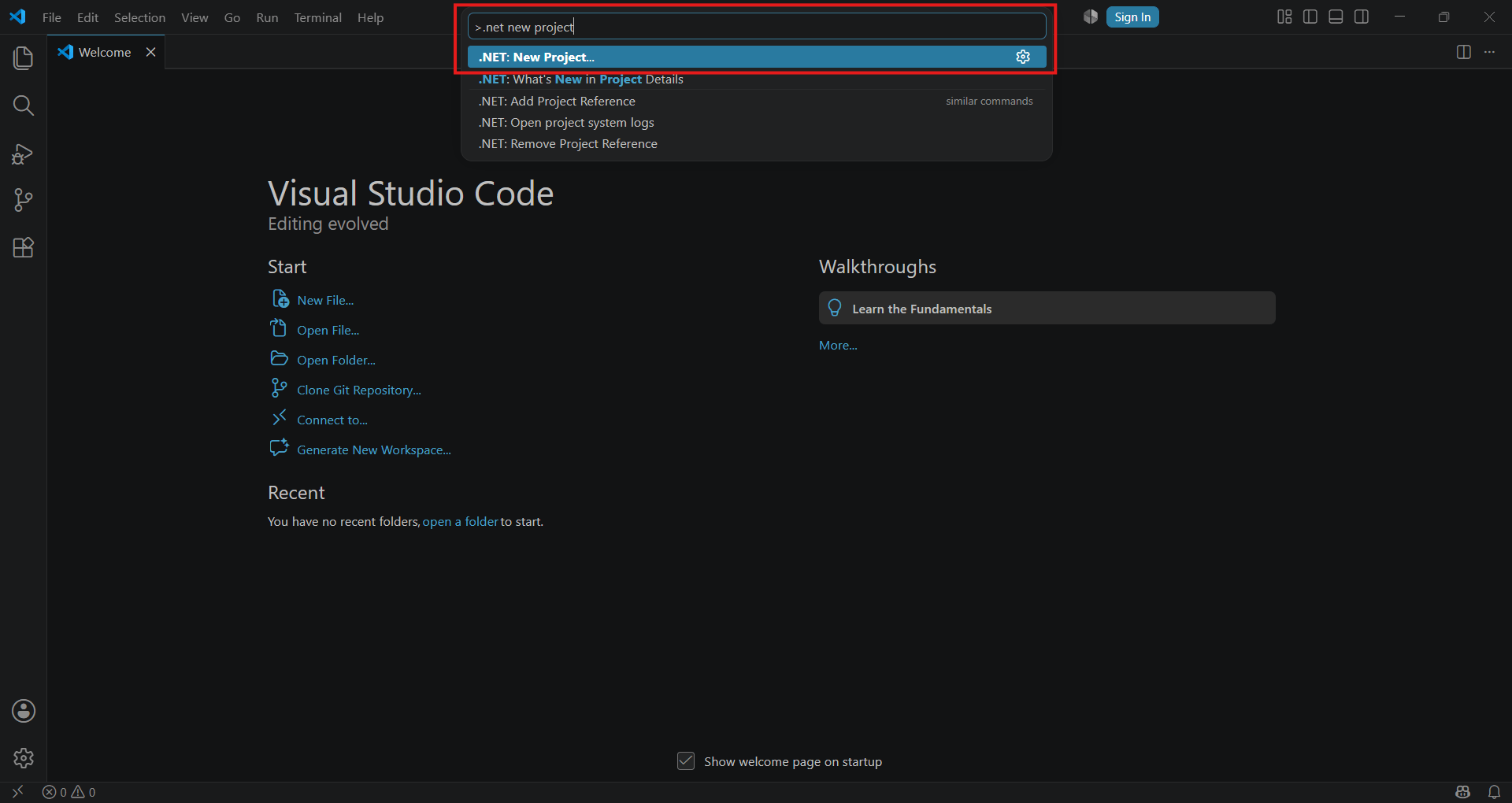Open Run and Debug view
This screenshot has height=803, width=1512.
[24, 154]
